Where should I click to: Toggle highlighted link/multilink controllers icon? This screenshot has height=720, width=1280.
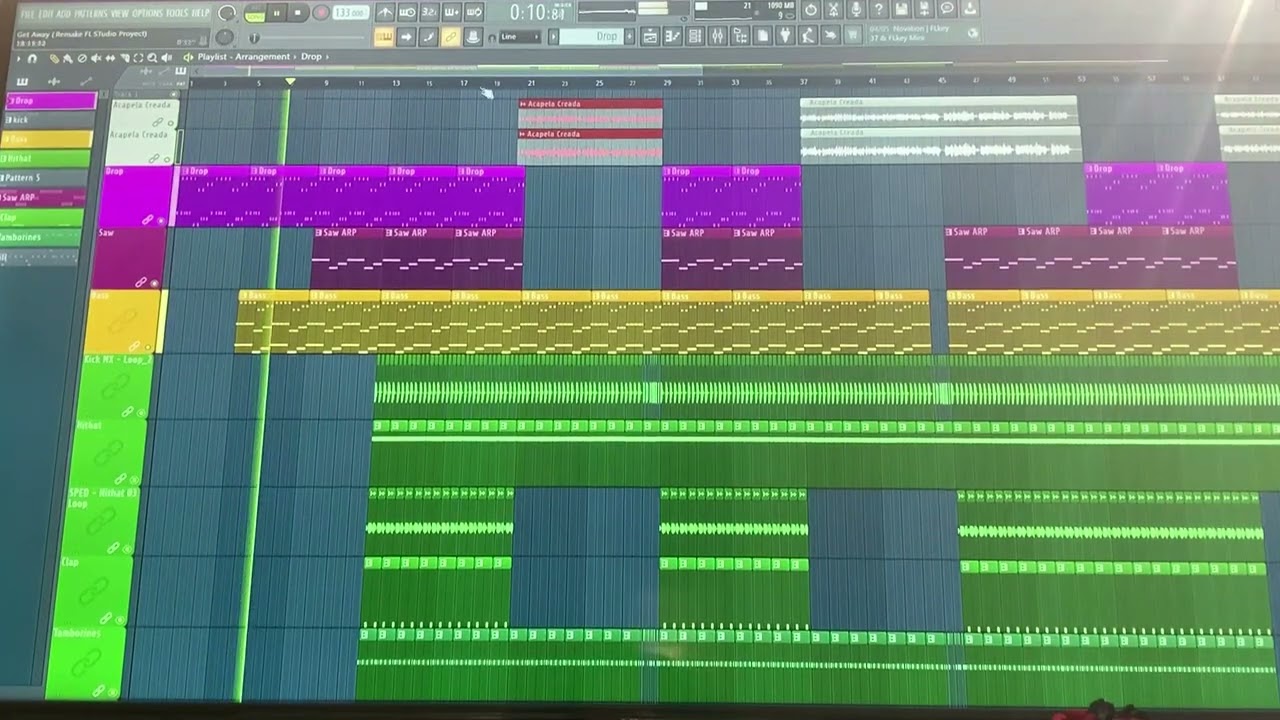point(450,36)
